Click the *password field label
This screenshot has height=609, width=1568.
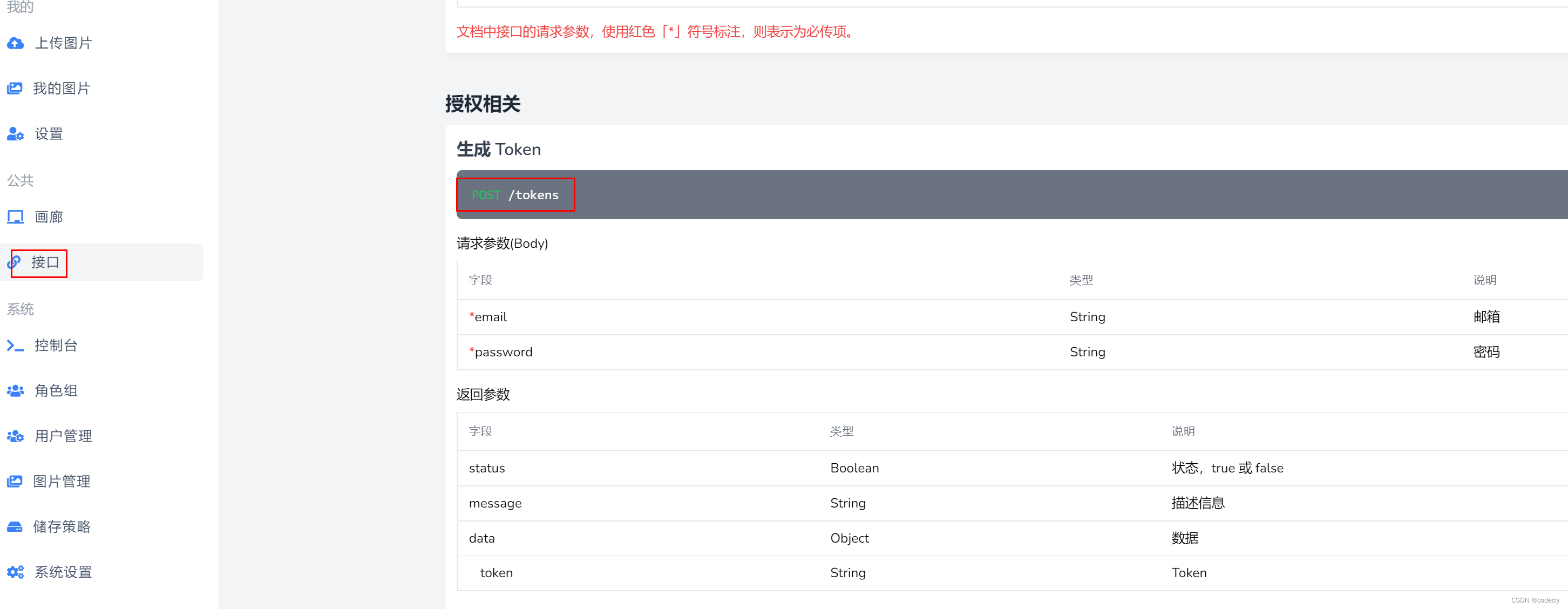coord(501,351)
